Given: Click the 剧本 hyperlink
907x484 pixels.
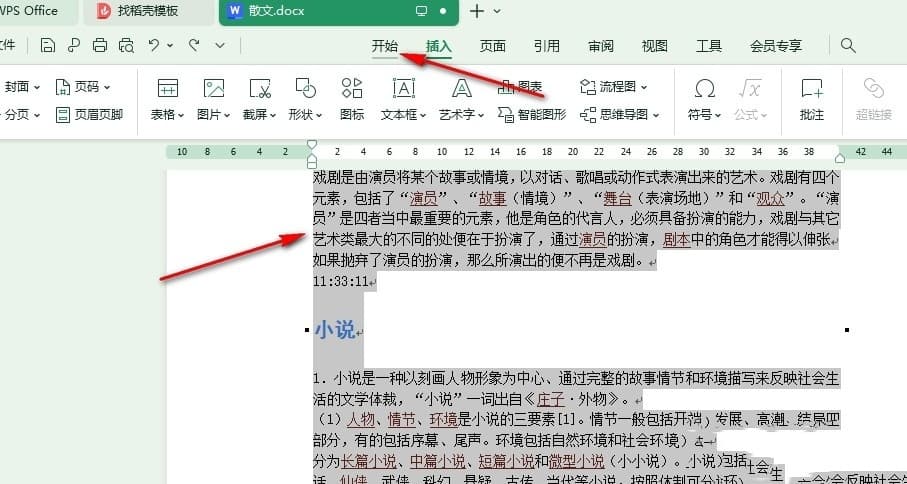Looking at the screenshot, I should [677, 239].
